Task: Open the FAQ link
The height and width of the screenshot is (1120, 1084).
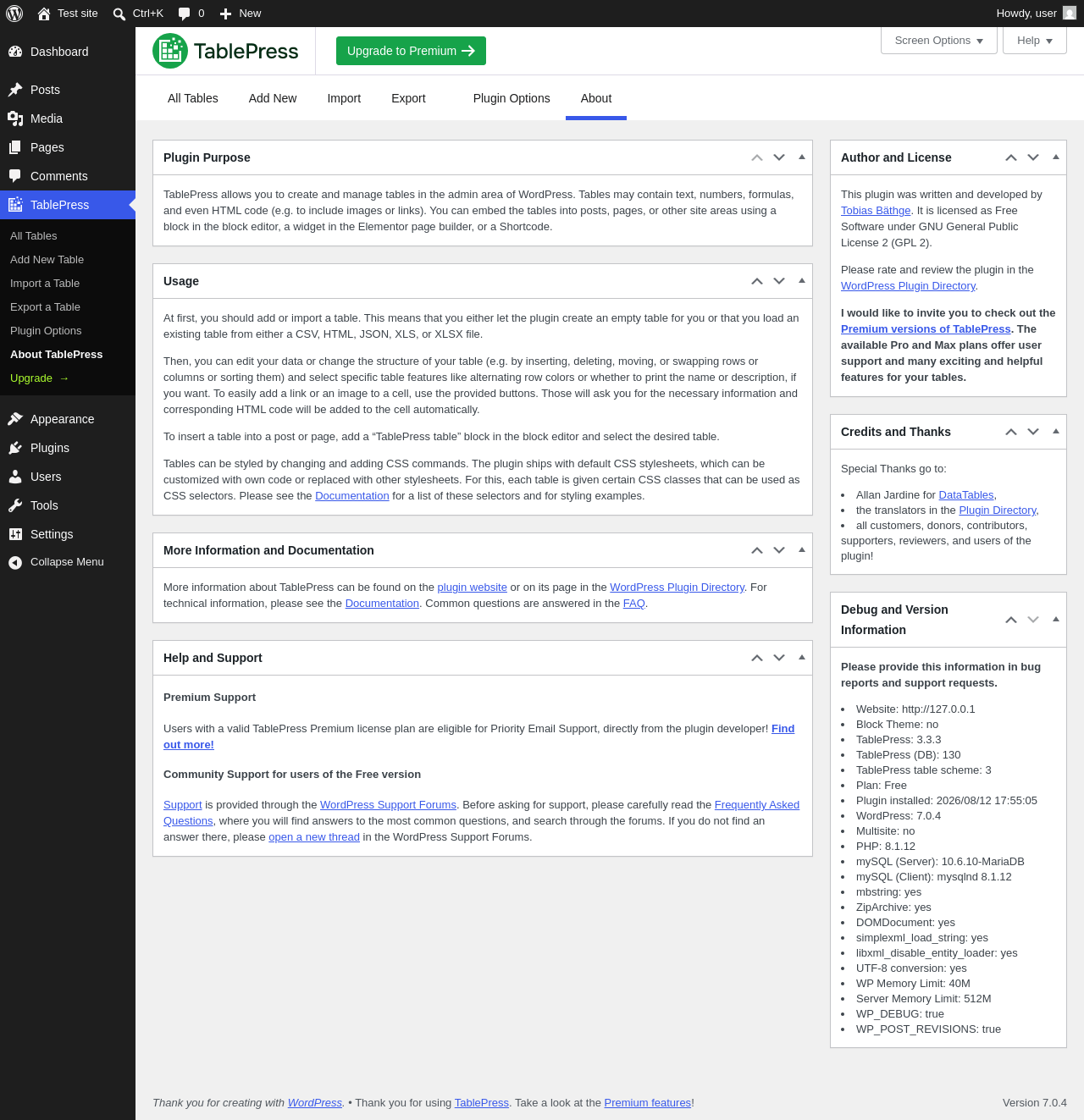Action: pos(634,604)
